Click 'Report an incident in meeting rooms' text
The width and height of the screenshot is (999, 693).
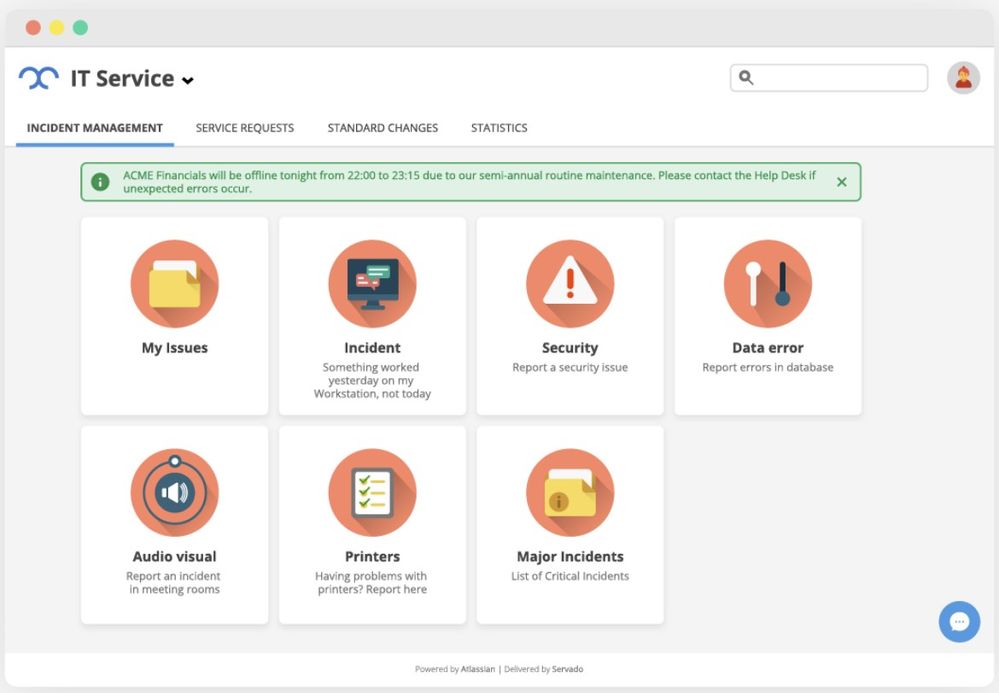click(x=175, y=583)
